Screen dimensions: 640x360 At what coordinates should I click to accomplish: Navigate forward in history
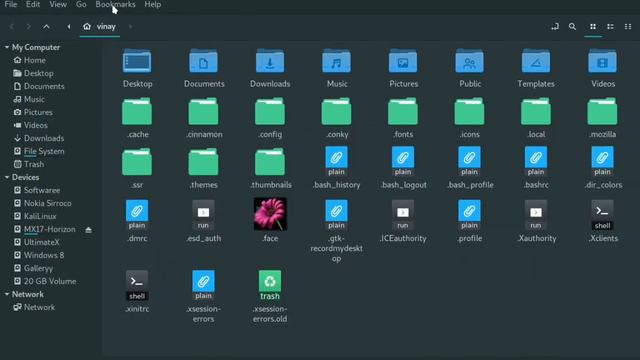(x=28, y=27)
